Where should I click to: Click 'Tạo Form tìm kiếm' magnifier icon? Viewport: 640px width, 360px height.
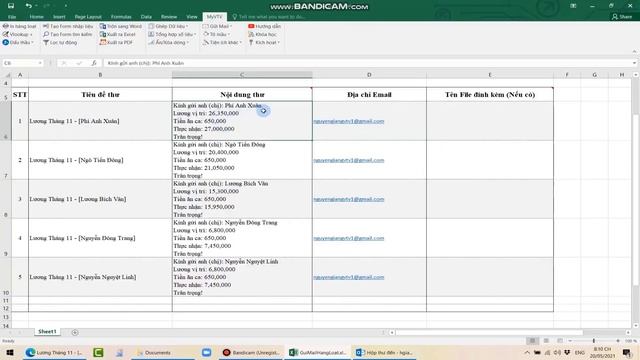tap(46, 34)
